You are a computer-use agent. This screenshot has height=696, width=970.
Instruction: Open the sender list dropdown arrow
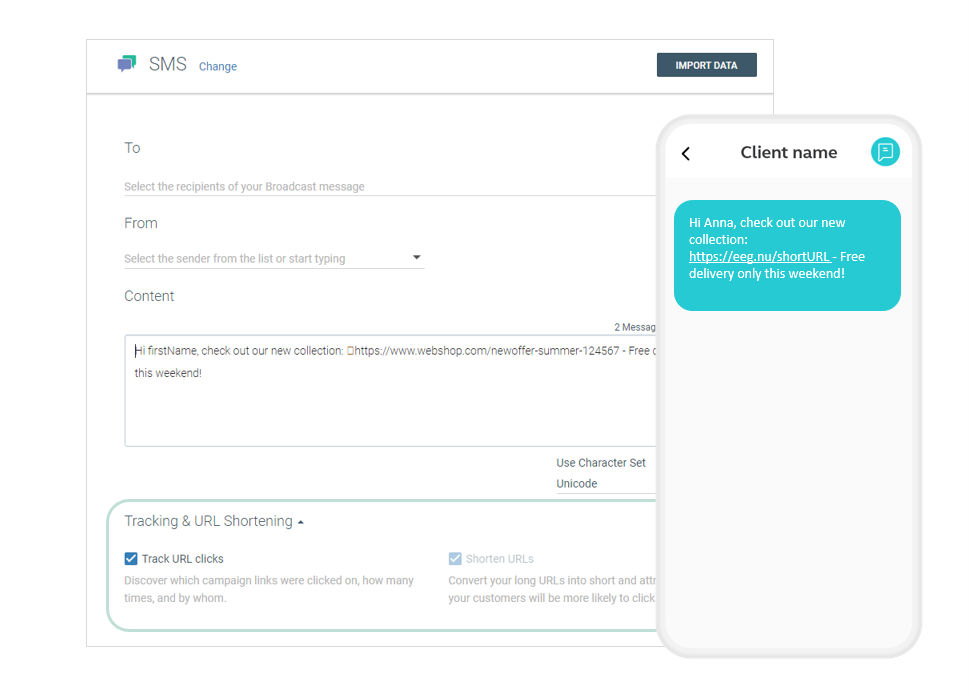coord(417,258)
